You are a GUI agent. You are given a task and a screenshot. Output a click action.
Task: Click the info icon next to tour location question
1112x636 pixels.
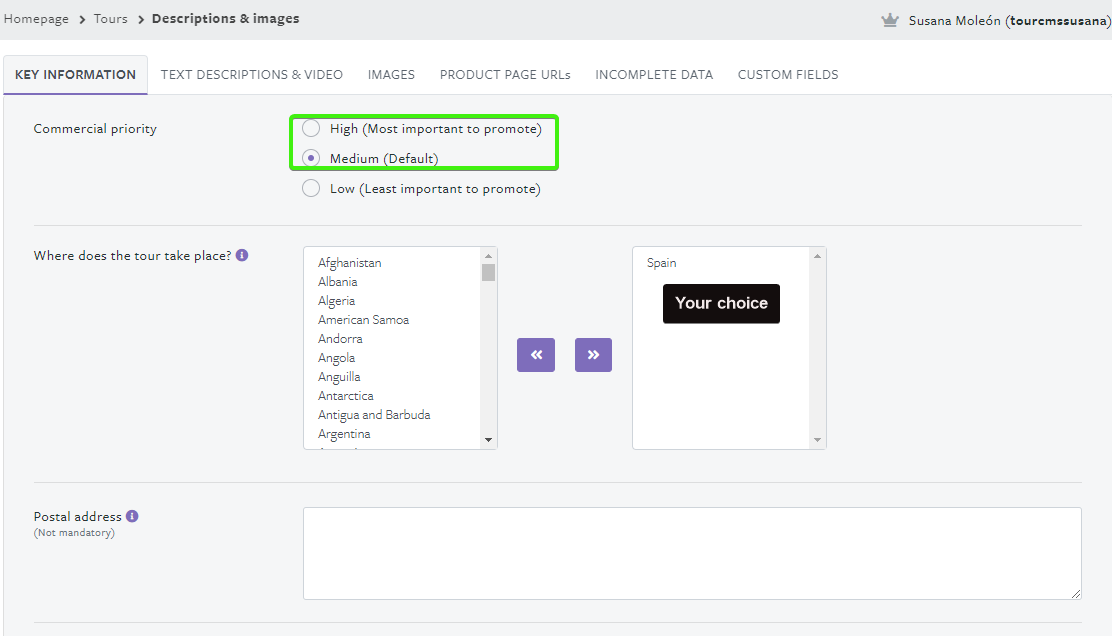(x=241, y=255)
